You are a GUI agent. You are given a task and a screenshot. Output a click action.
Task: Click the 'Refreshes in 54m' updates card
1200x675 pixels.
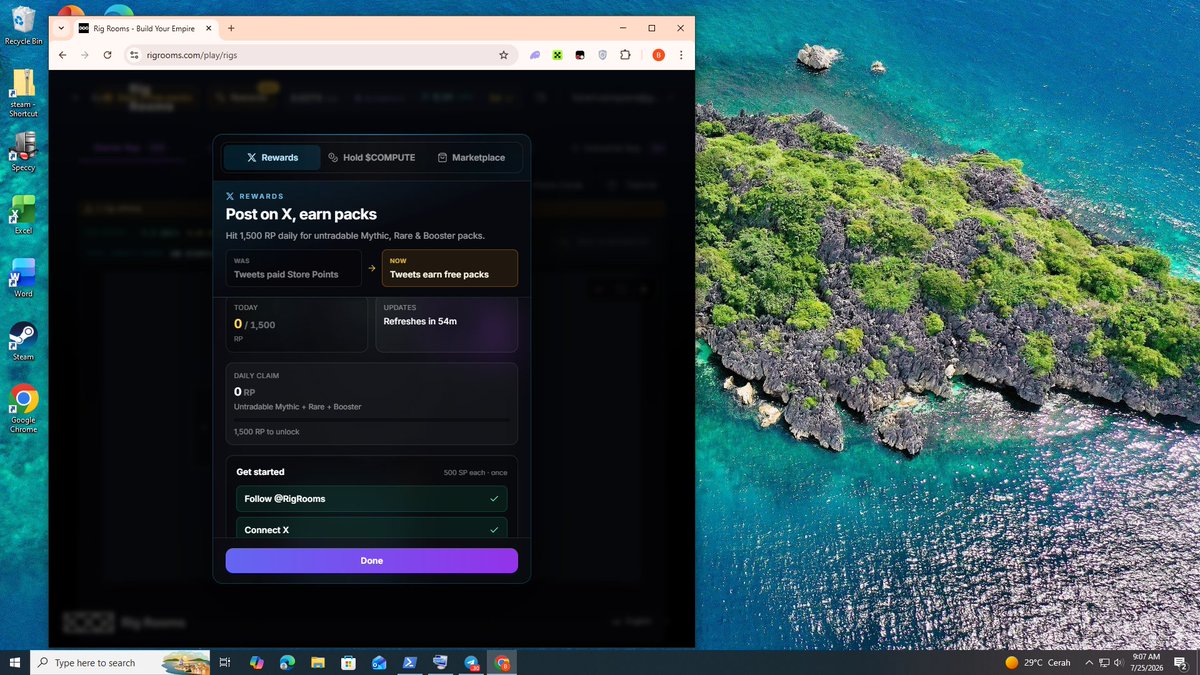tap(446, 324)
